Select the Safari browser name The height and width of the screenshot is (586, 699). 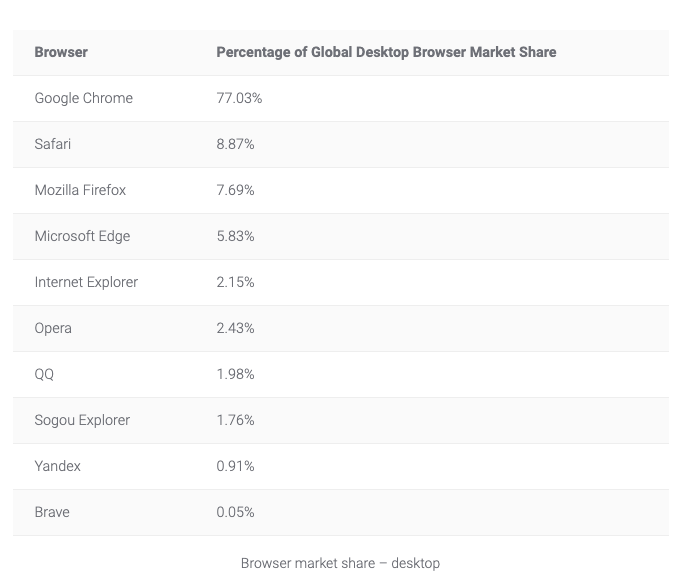click(53, 144)
